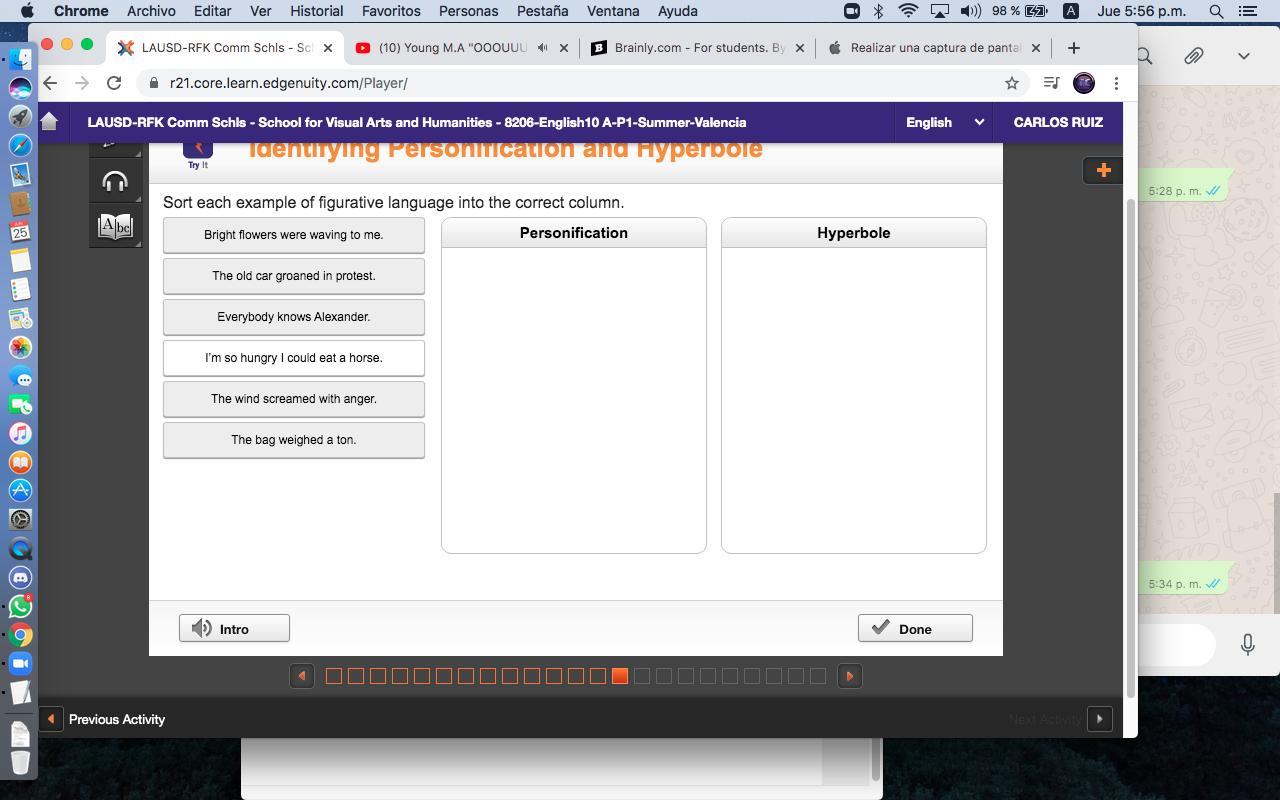
Task: Select 'The old car groaned in protest.' tile
Action: [x=294, y=276]
